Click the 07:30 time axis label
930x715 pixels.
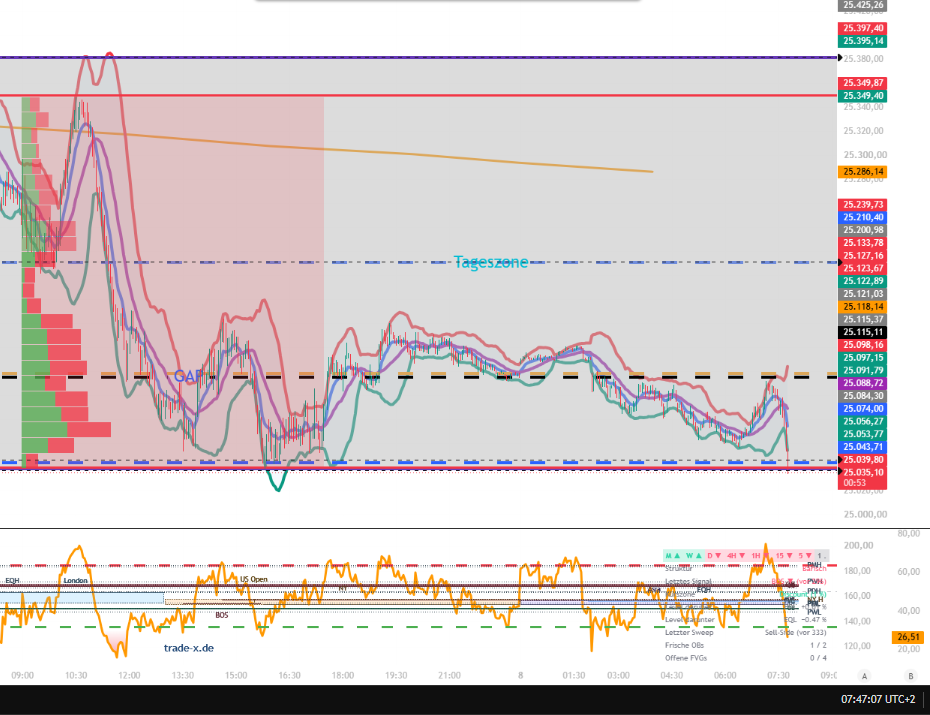pos(778,676)
